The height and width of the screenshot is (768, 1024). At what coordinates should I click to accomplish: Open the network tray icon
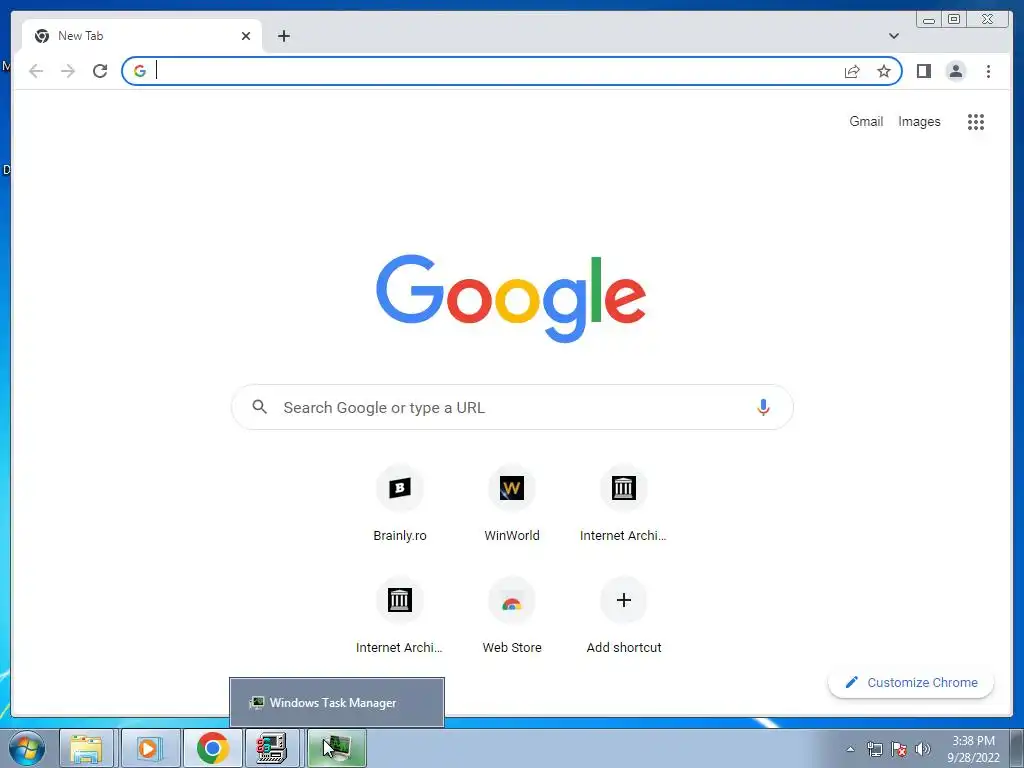click(x=874, y=749)
